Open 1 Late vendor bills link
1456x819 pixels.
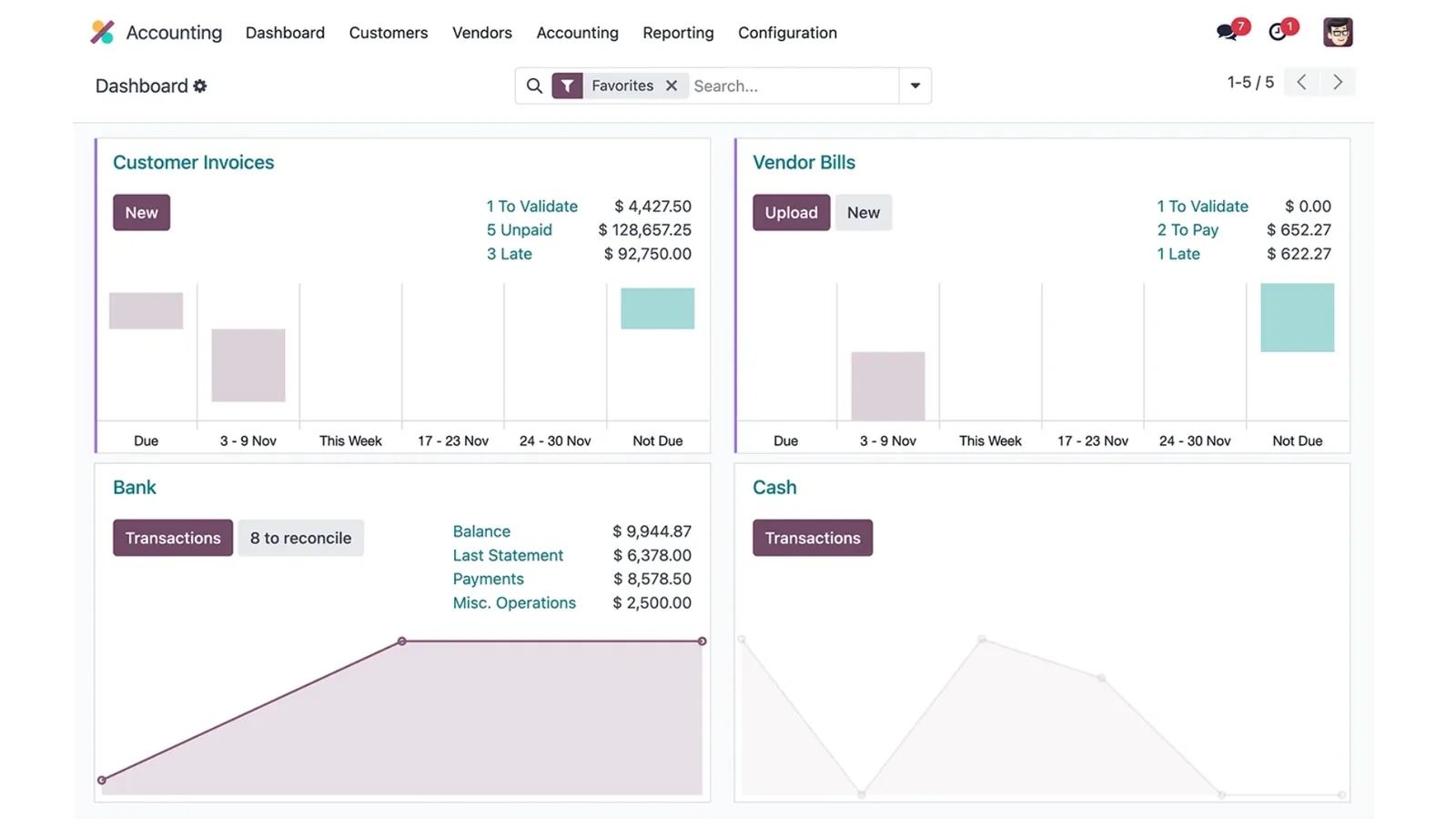pyautogui.click(x=1178, y=254)
